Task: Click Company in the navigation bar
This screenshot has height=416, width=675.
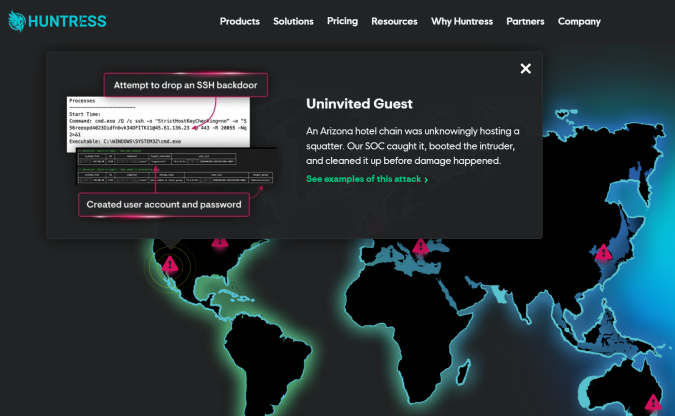Action: click(x=579, y=21)
